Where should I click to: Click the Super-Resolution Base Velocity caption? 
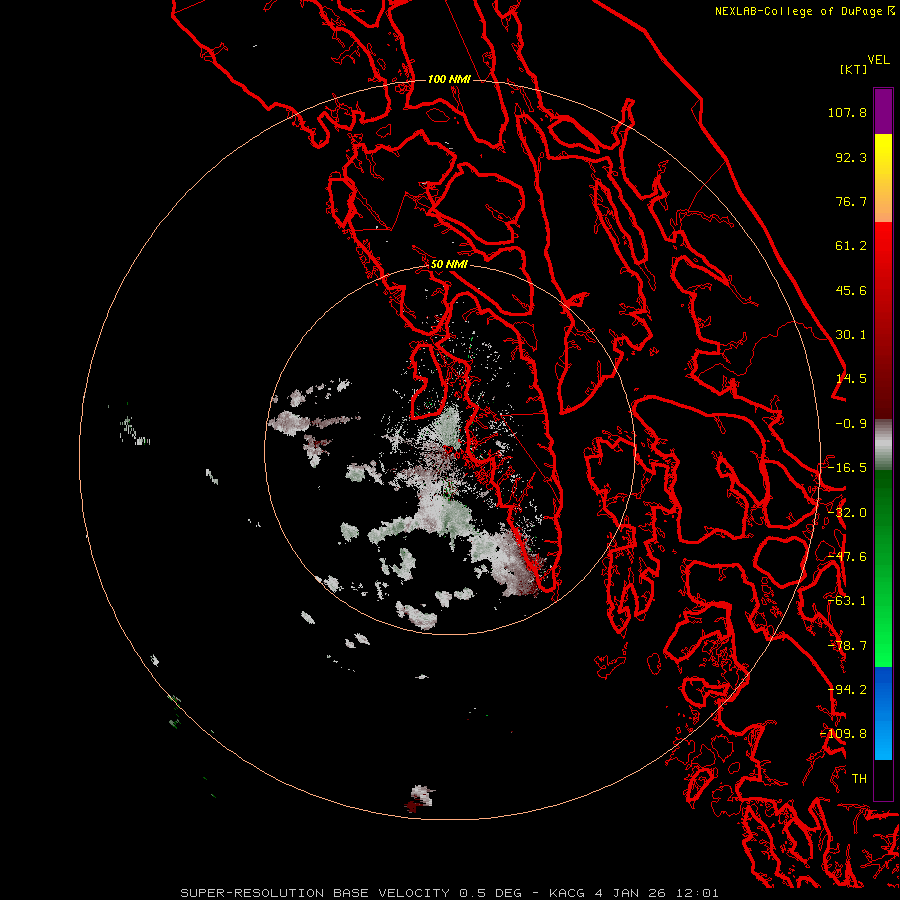coord(449,893)
